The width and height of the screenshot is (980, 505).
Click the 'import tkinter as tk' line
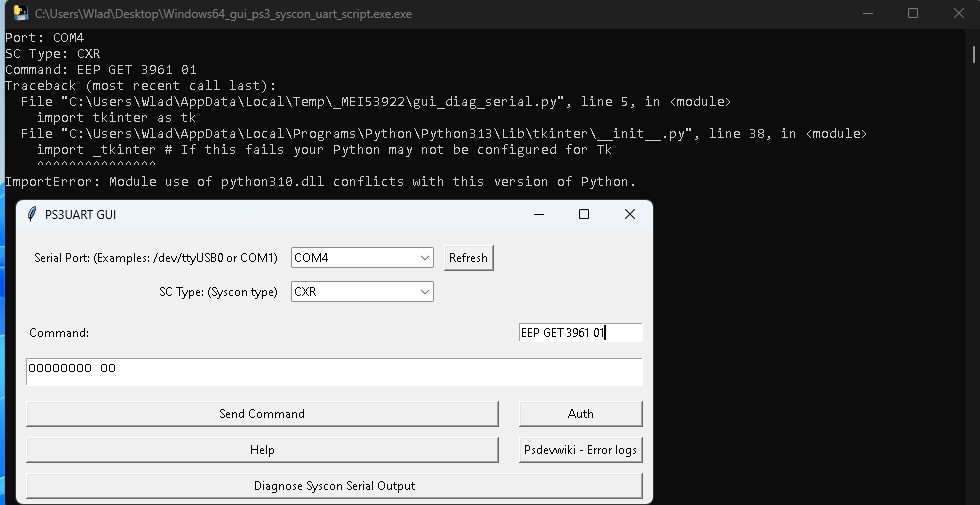(x=116, y=118)
